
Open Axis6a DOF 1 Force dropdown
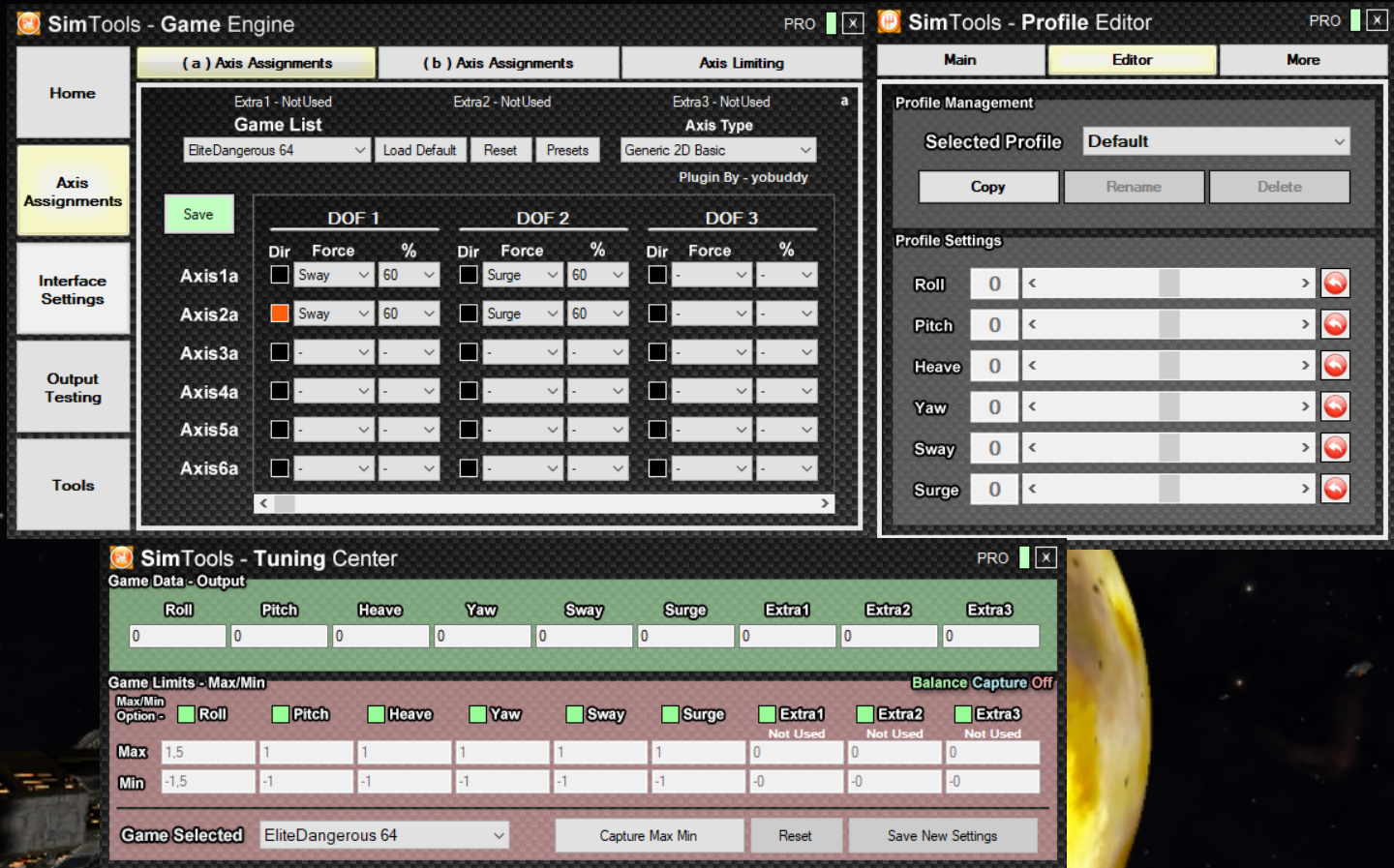[334, 468]
